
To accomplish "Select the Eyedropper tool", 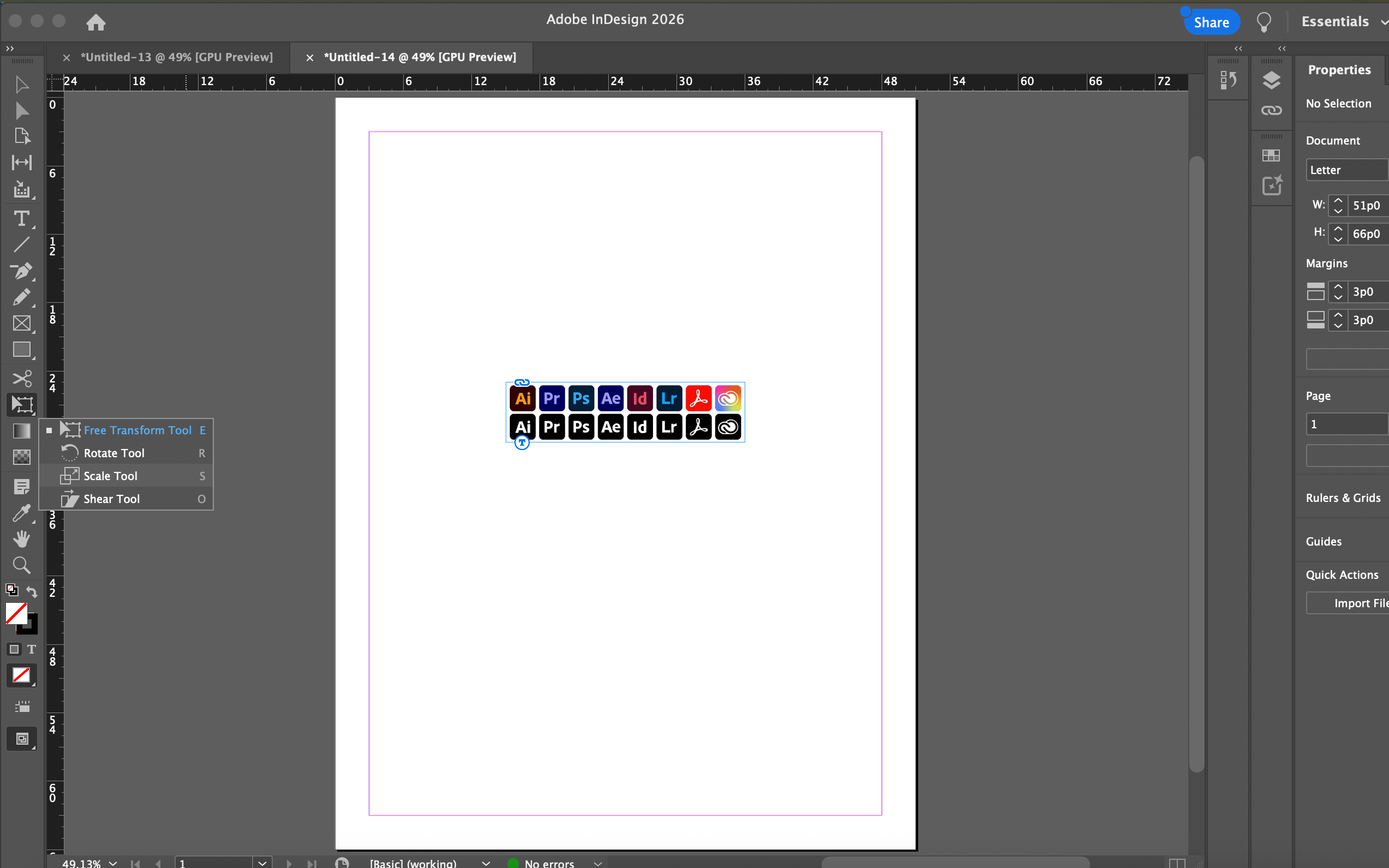I will pyautogui.click(x=21, y=513).
